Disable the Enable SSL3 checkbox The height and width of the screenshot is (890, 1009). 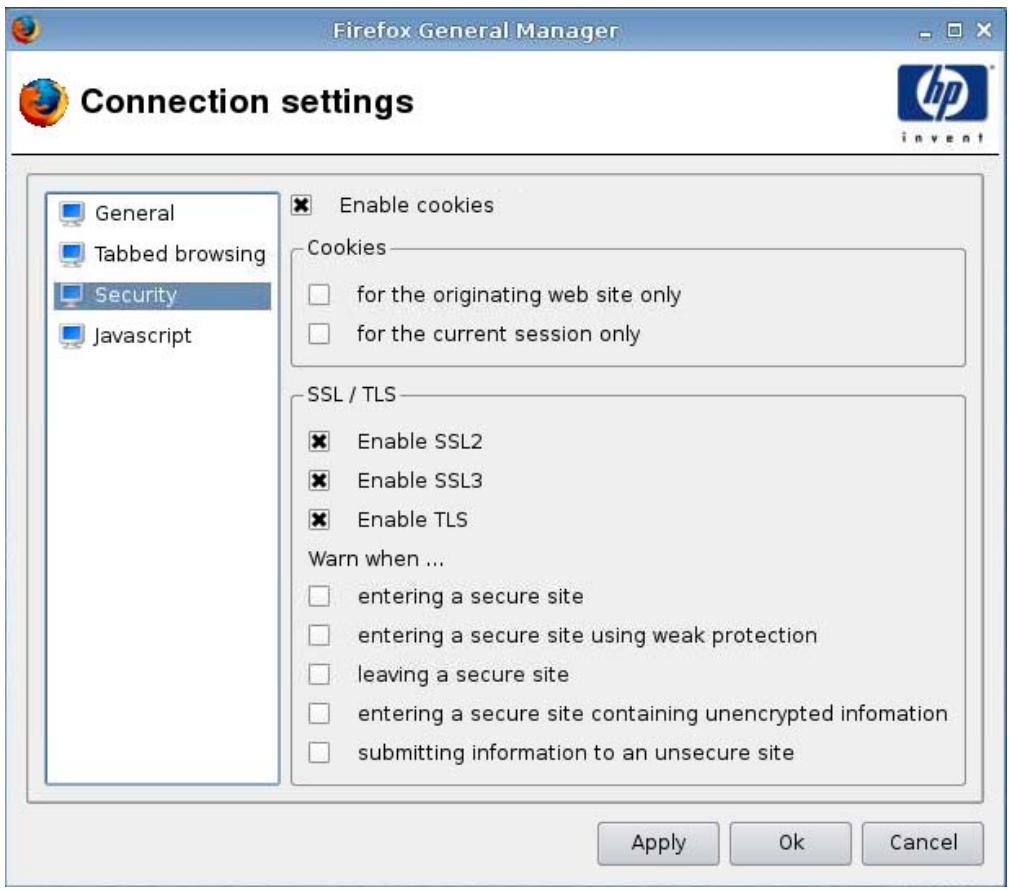pos(319,481)
